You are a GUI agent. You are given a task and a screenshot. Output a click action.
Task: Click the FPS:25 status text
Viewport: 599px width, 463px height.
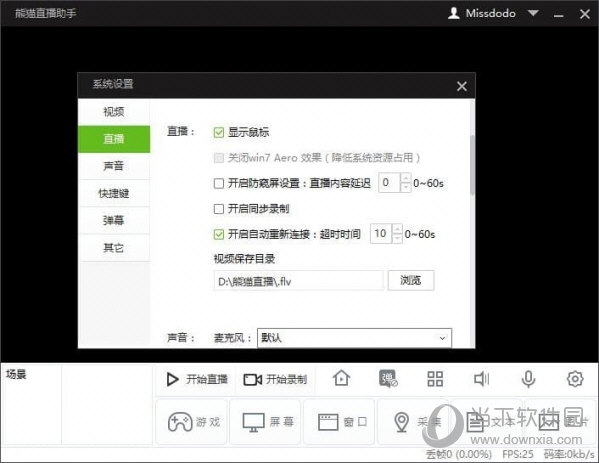[x=517, y=454]
